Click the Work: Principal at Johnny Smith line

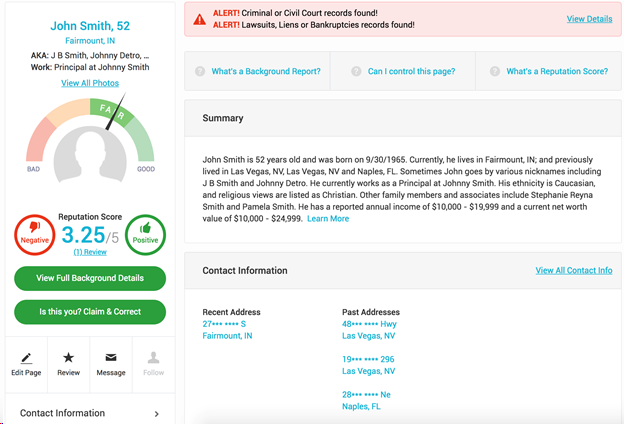(90, 67)
